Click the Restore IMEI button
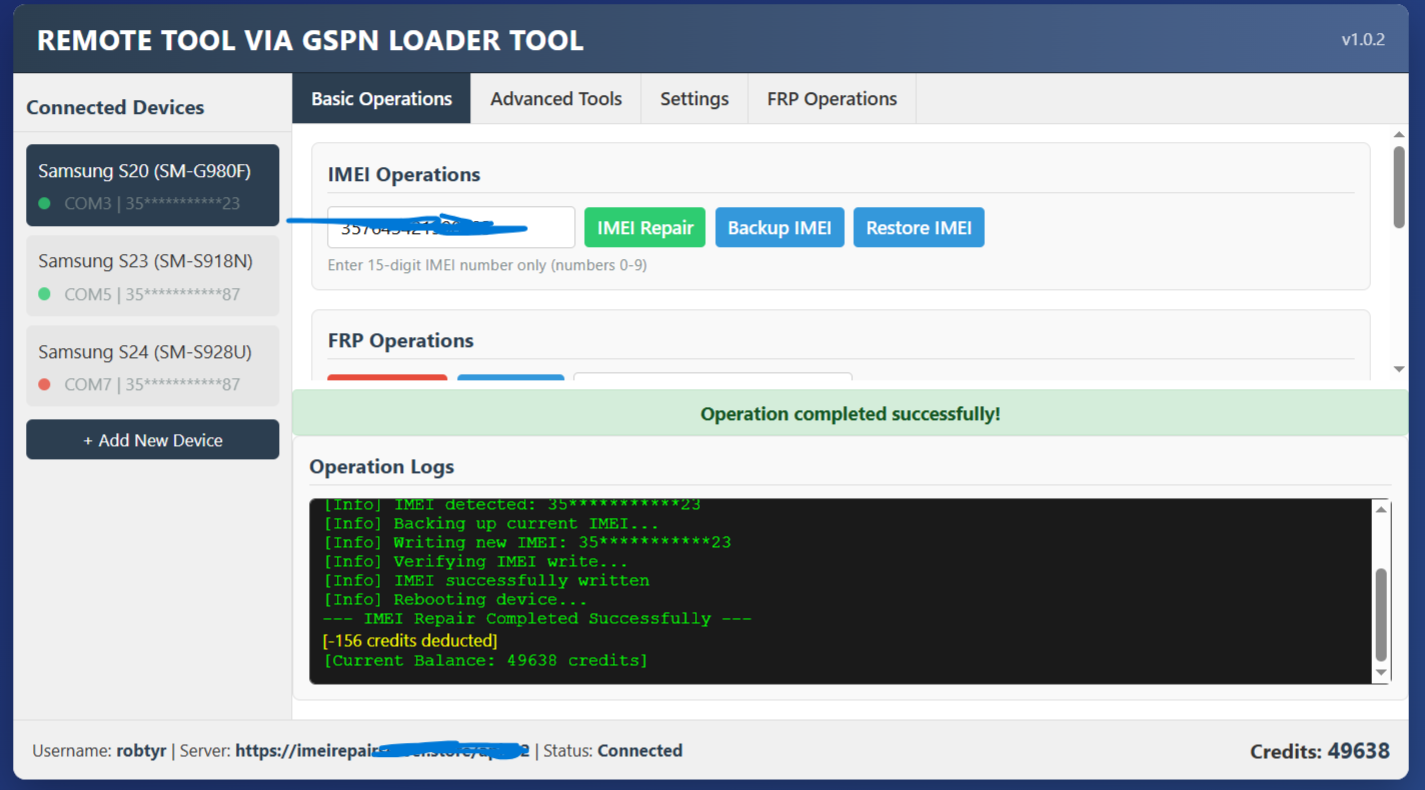 tap(918, 228)
